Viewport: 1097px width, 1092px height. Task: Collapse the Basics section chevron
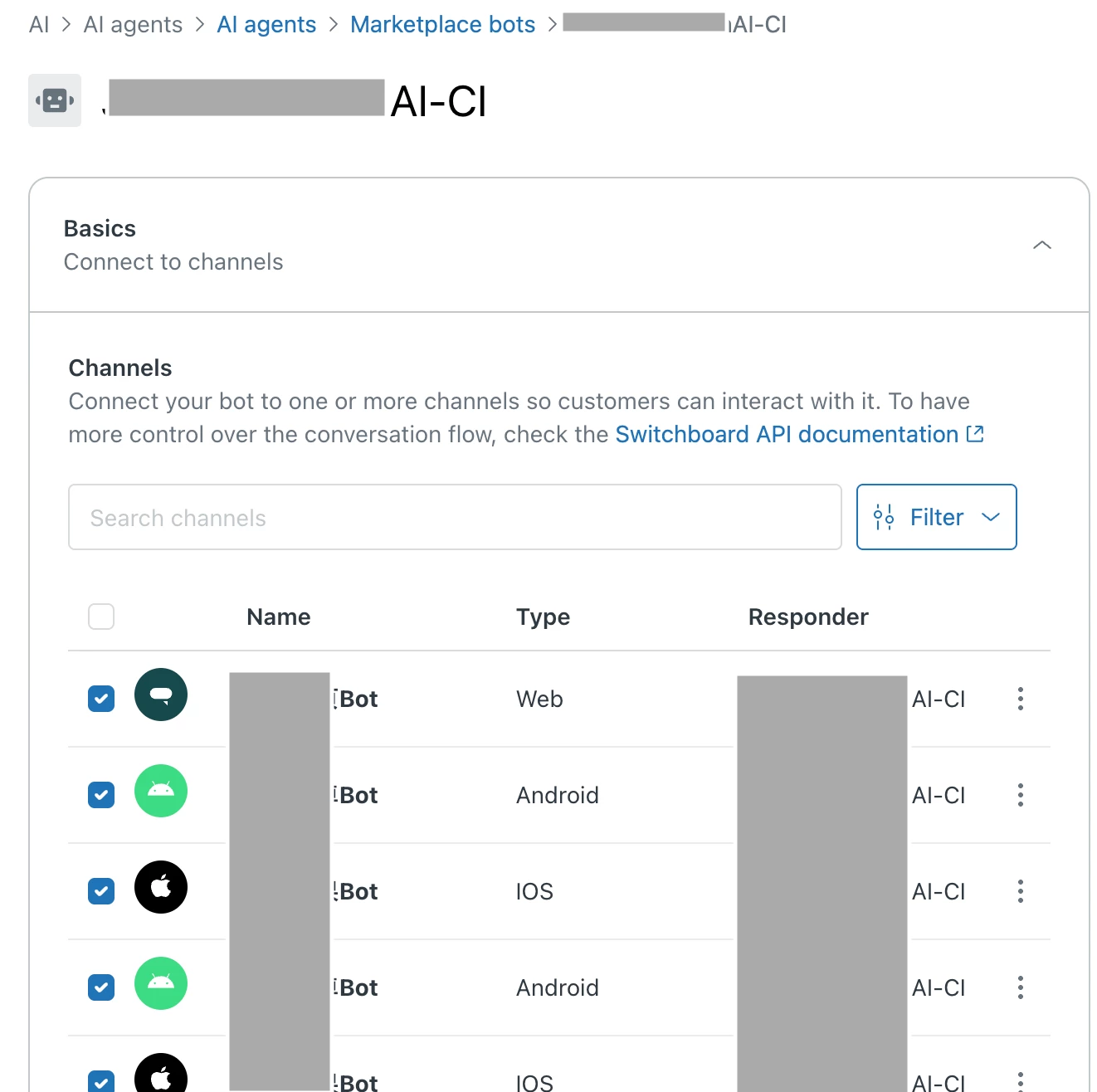click(x=1042, y=245)
